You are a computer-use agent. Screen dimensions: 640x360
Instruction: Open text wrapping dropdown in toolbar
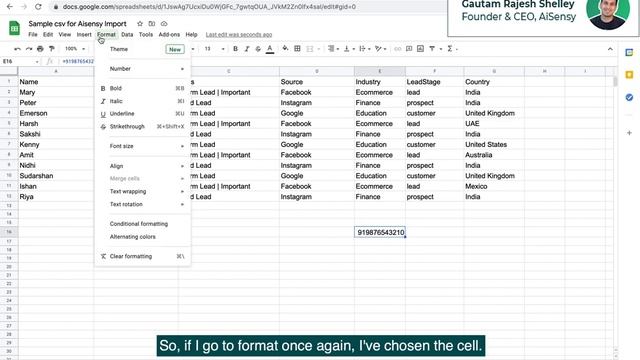point(364,49)
